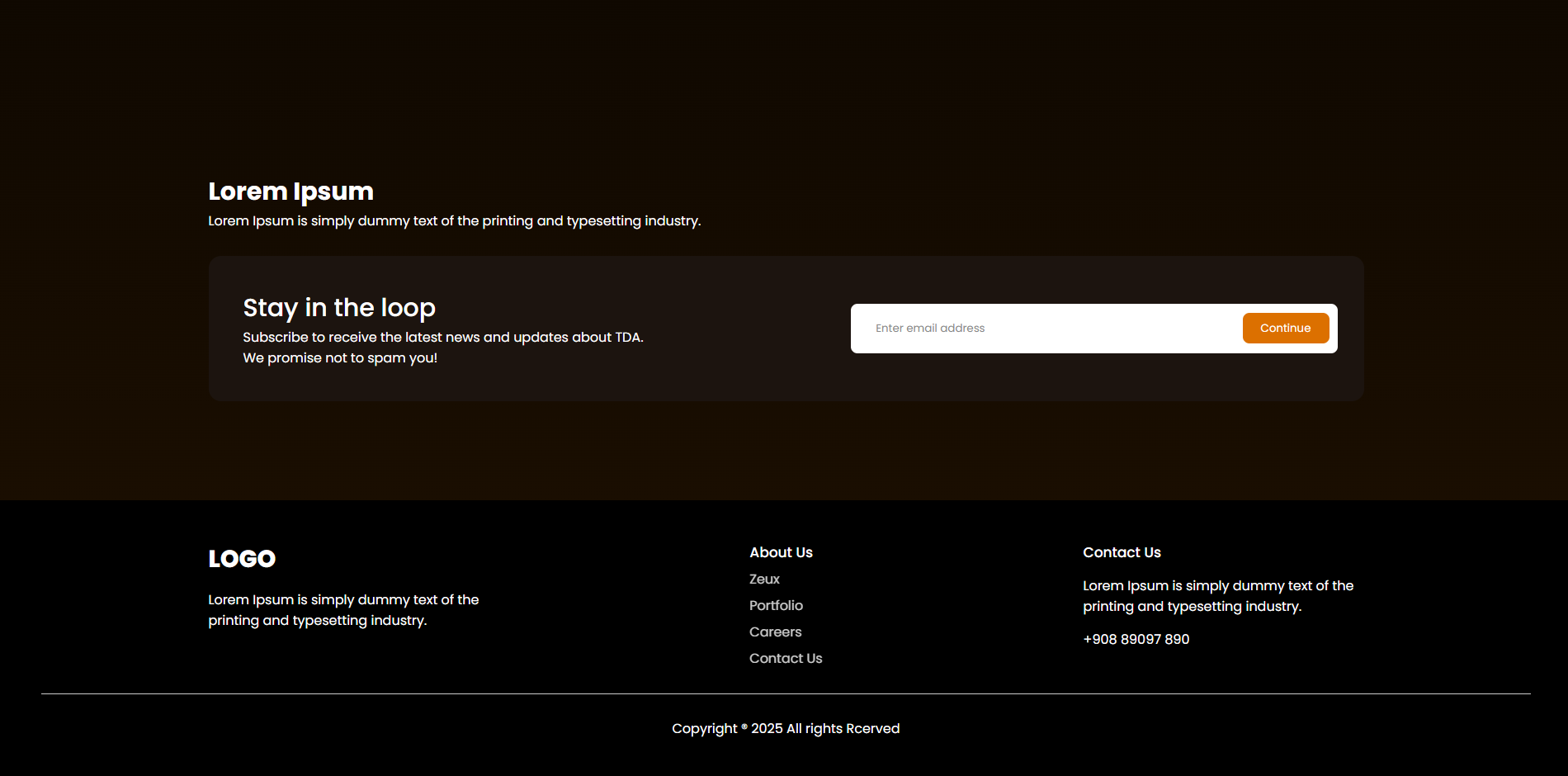This screenshot has height=776, width=1568.
Task: Click the phone number +908 89097 890
Action: click(1136, 640)
